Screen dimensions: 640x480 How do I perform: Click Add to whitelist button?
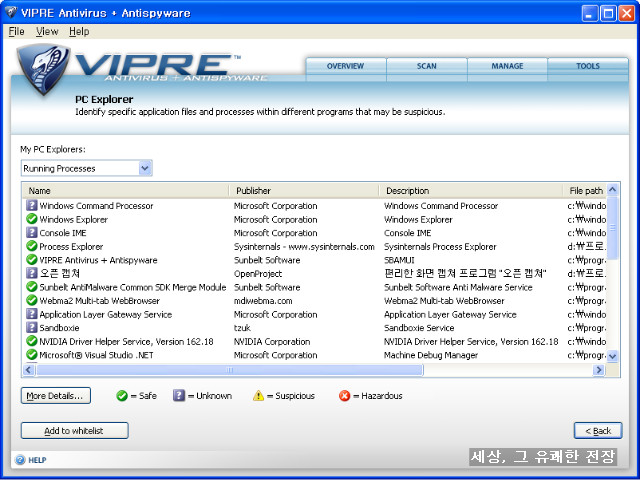(74, 431)
